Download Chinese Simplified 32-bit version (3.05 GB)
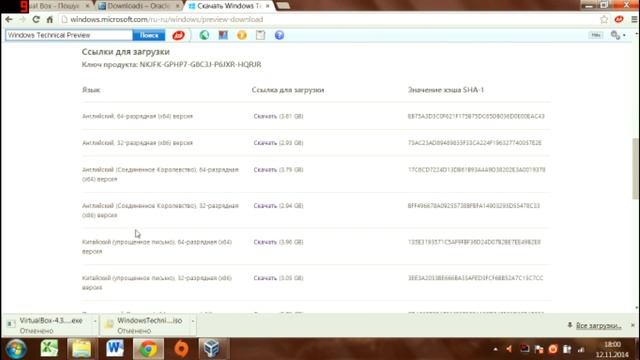The image size is (640, 360). pos(265,278)
